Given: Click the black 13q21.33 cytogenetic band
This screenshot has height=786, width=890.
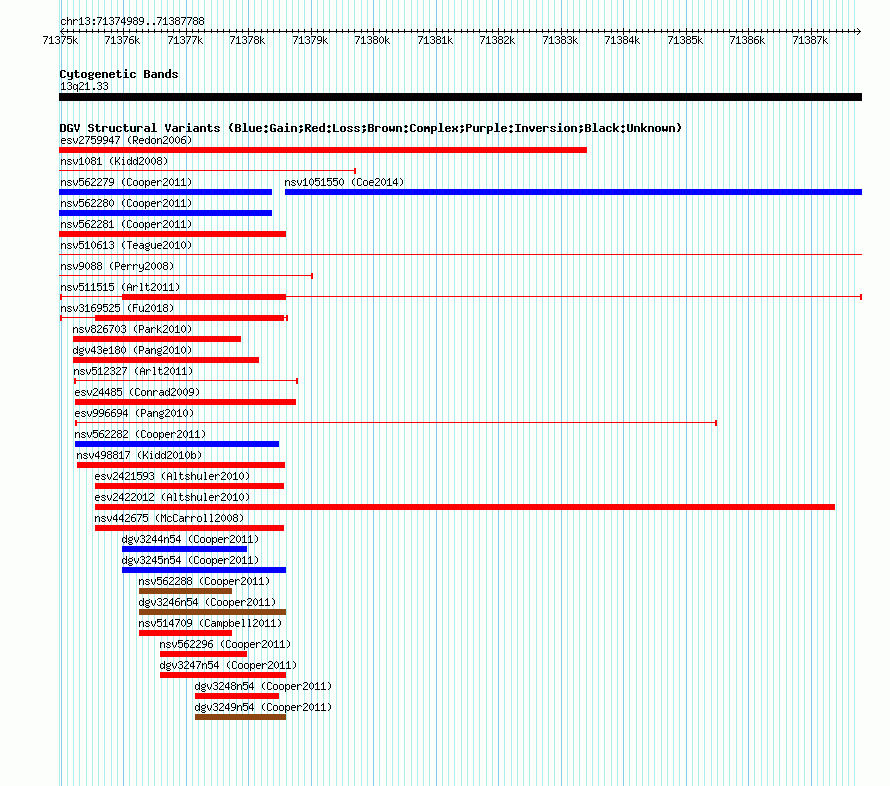Looking at the screenshot, I should [460, 97].
